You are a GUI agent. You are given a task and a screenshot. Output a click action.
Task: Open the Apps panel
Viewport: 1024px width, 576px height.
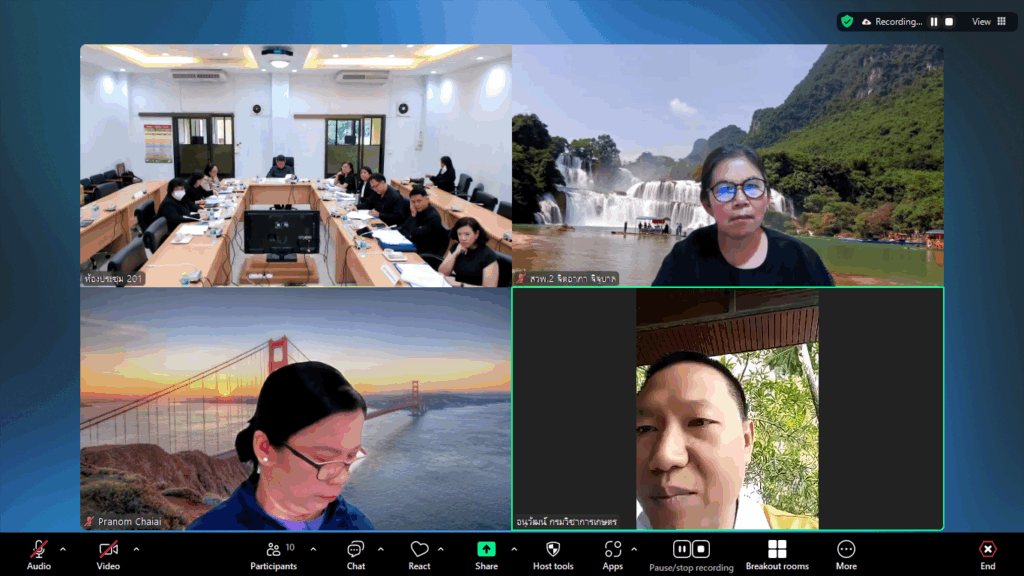613,555
